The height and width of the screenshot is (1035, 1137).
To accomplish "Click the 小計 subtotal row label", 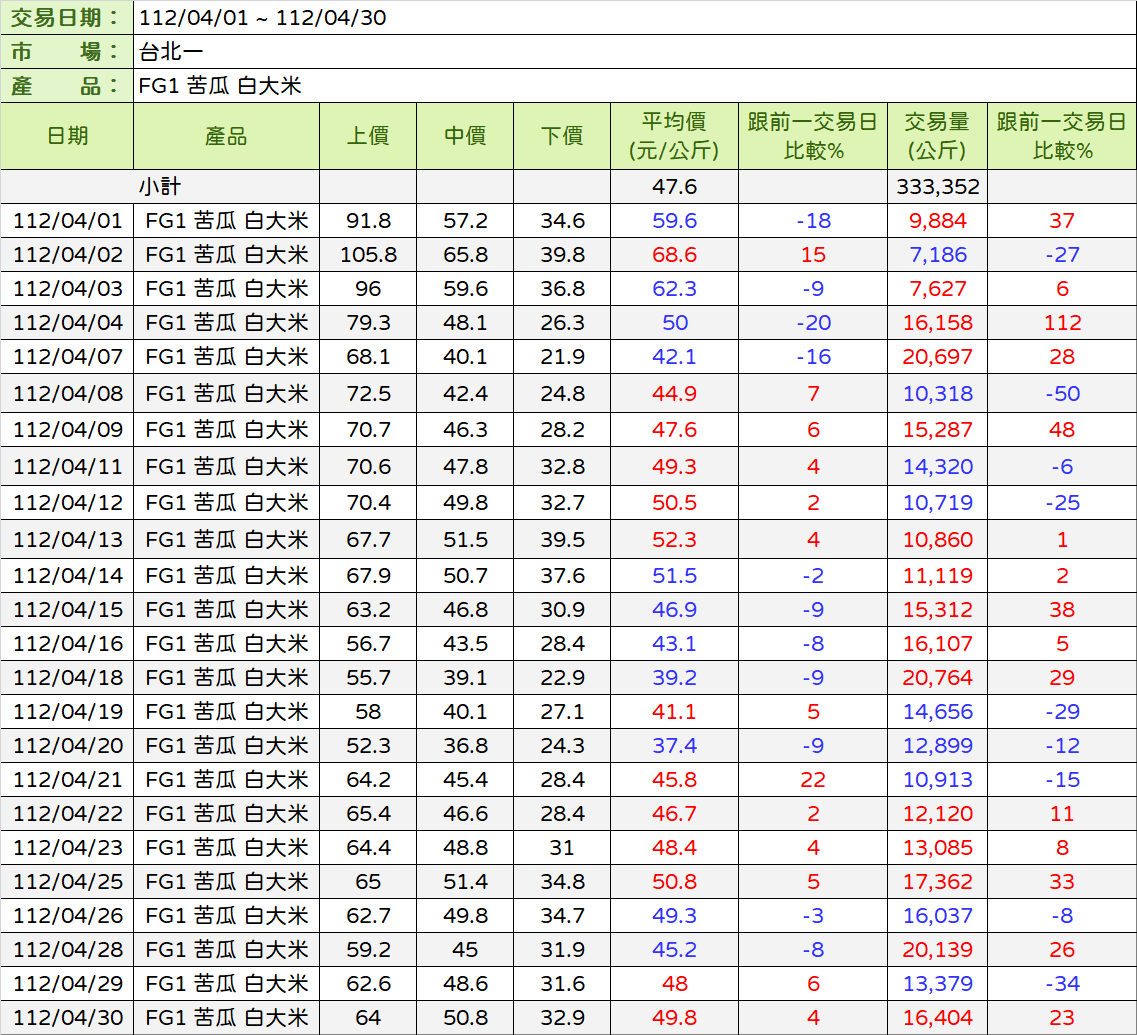I will (x=160, y=186).
